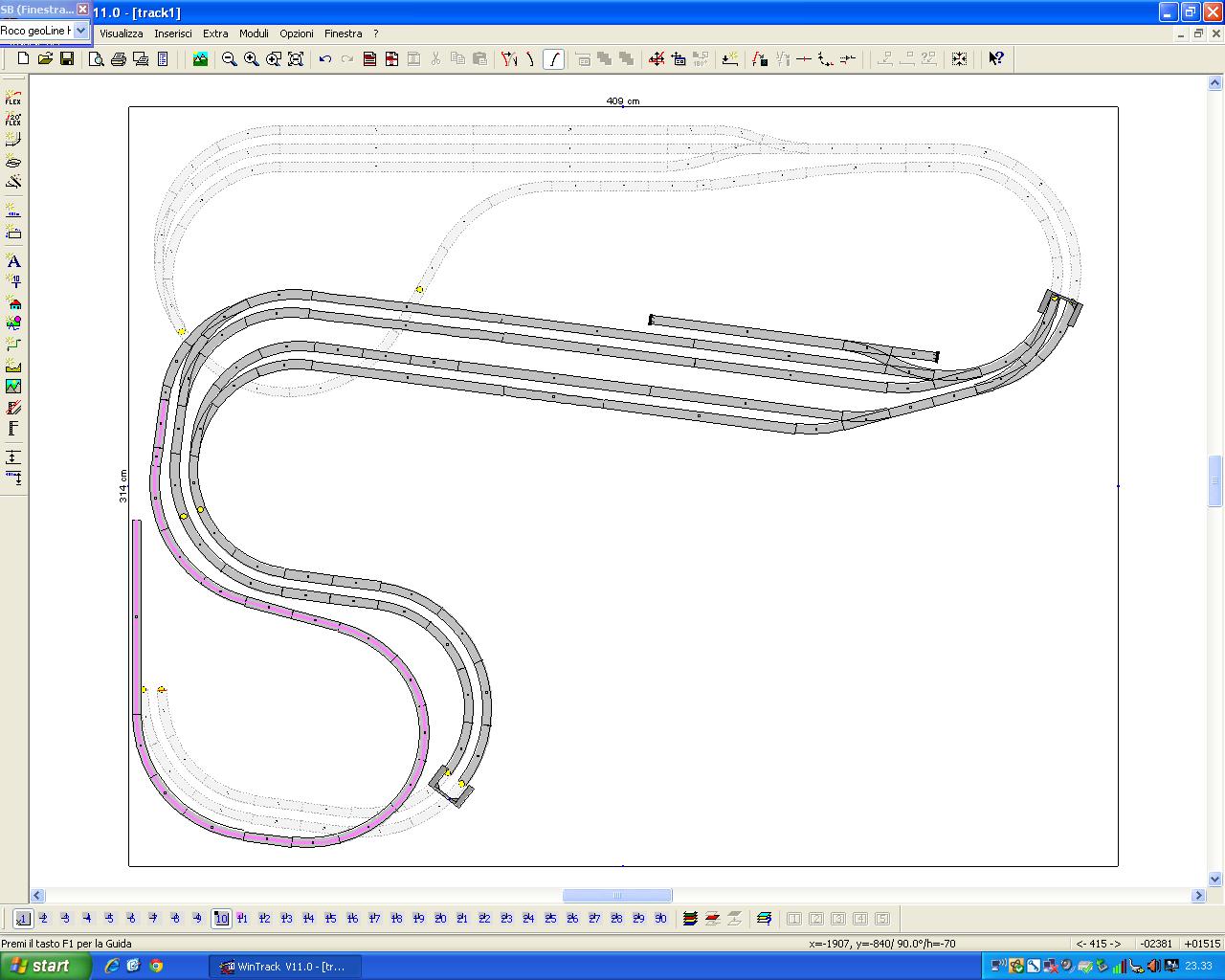Viewport: 1225px width, 980px height.
Task: Switch to layer 15 button
Action: click(x=330, y=919)
